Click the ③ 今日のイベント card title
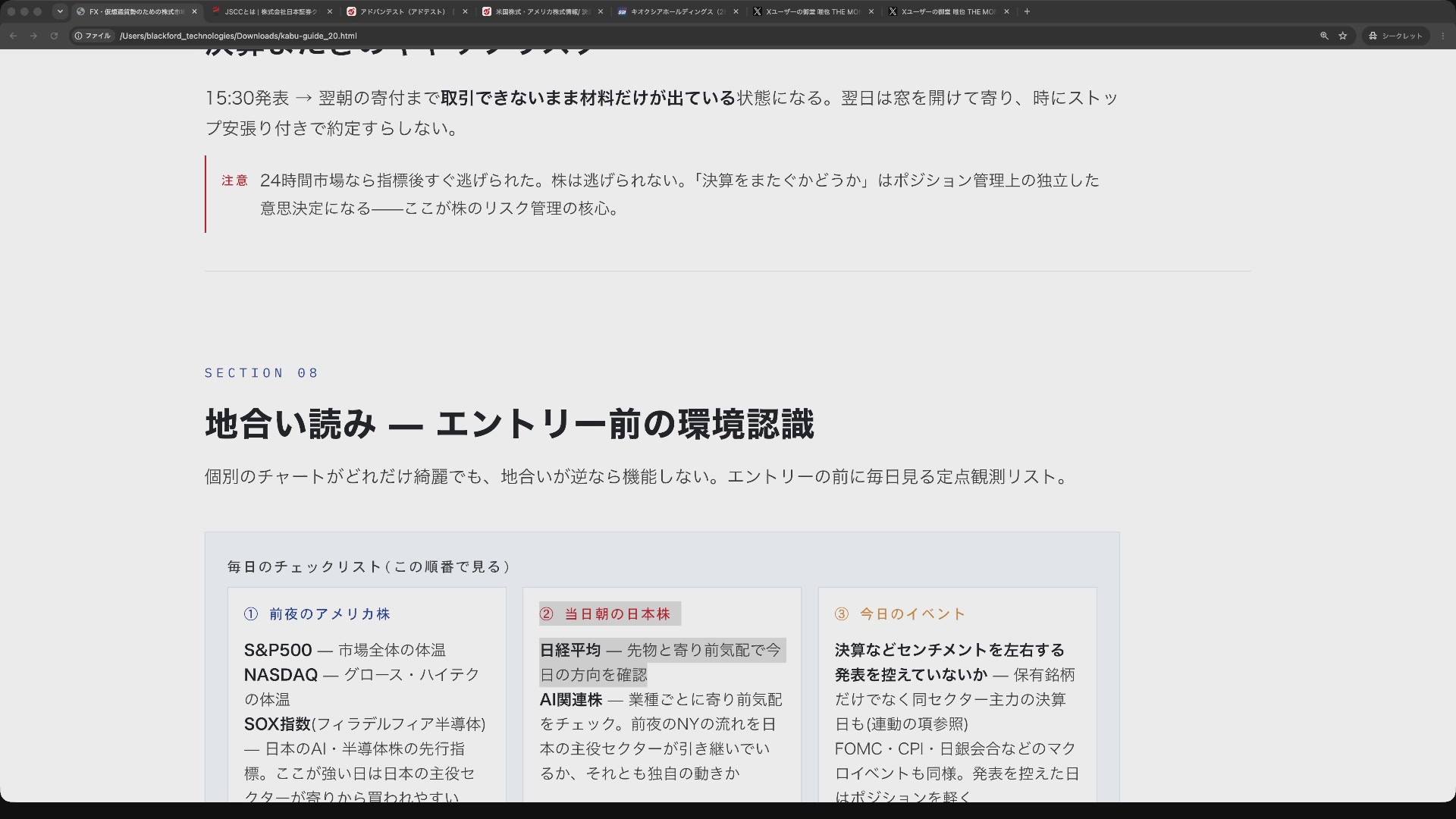Screen dimensions: 1456x819 coord(900,614)
